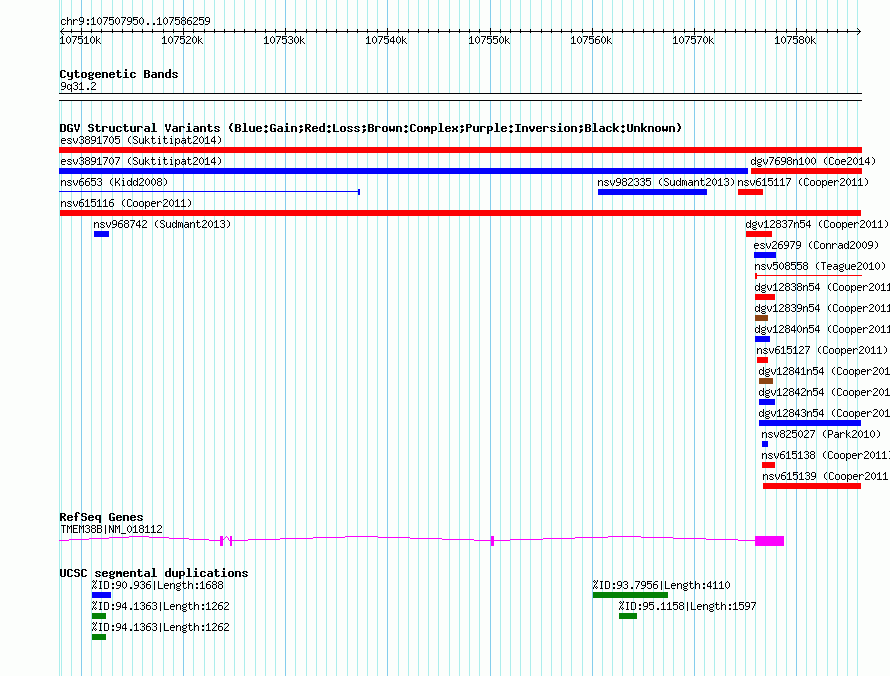Click the large magenta TMEM38B exon block
The width and height of the screenshot is (890, 676).
pyautogui.click(x=769, y=541)
